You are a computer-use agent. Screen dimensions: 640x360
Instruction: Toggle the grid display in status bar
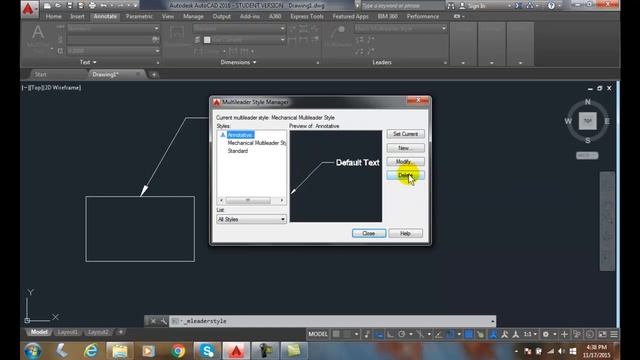click(336, 334)
